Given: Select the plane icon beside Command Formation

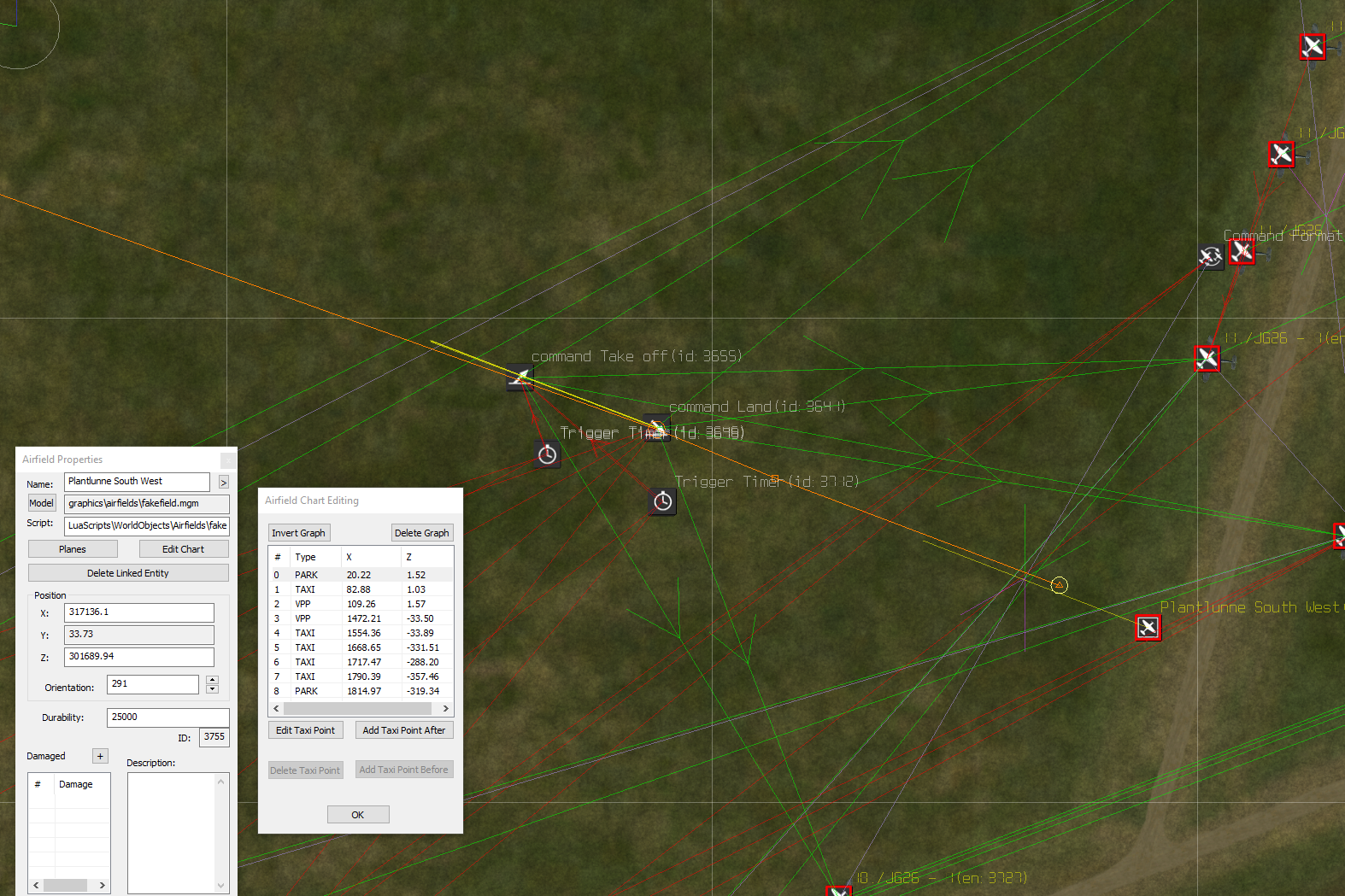Looking at the screenshot, I should pyautogui.click(x=1242, y=251).
